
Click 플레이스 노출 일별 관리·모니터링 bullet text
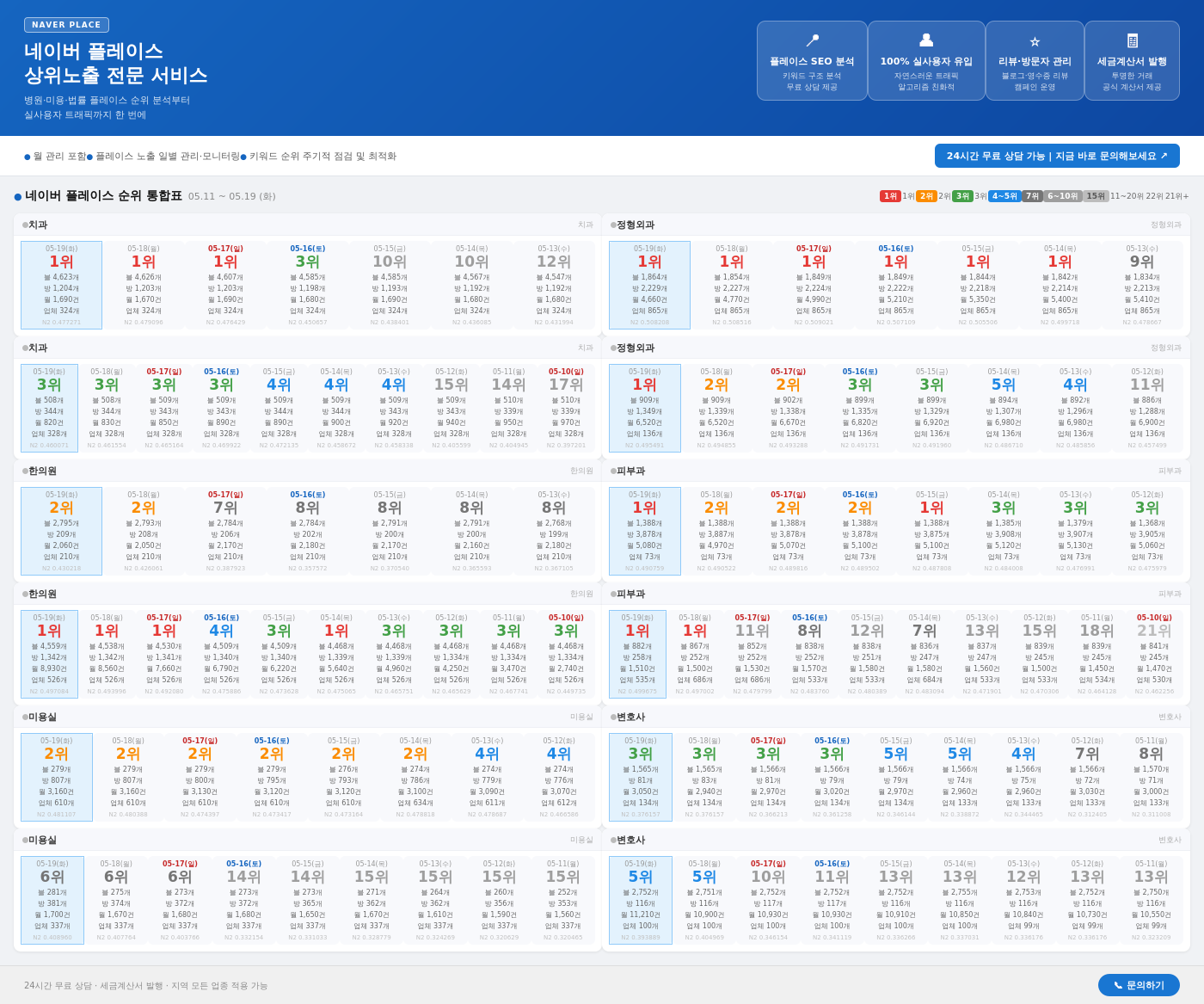pos(167,157)
